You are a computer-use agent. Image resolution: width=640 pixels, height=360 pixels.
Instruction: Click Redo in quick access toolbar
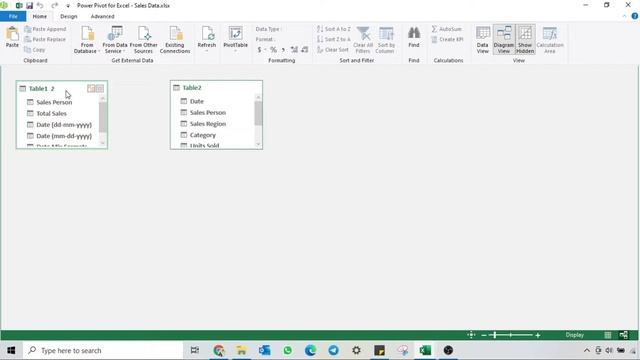(x=55, y=6)
